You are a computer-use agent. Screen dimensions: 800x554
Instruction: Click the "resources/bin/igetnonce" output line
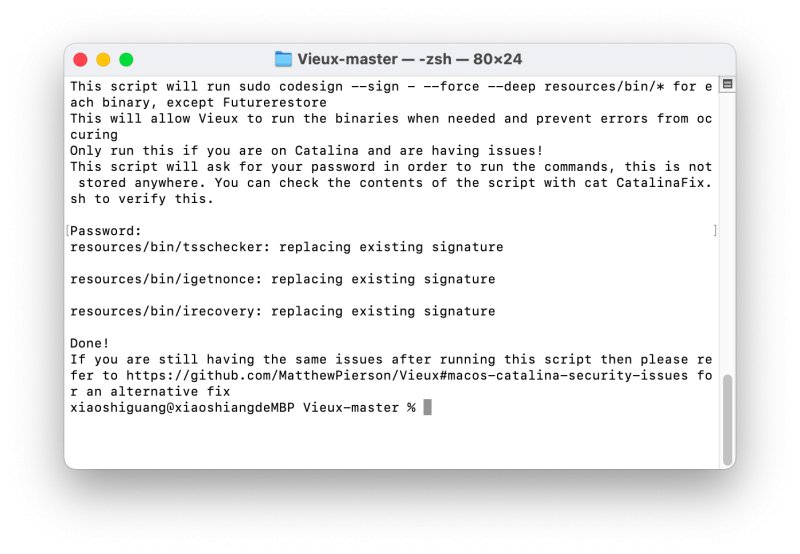(283, 279)
